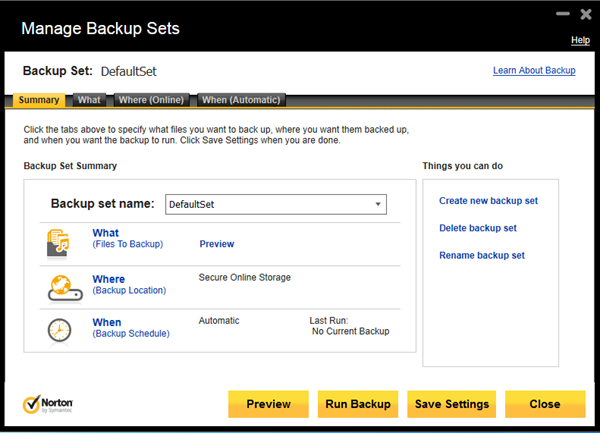Expand the Backup set name dropdown
This screenshot has width=600, height=433.
tap(379, 204)
